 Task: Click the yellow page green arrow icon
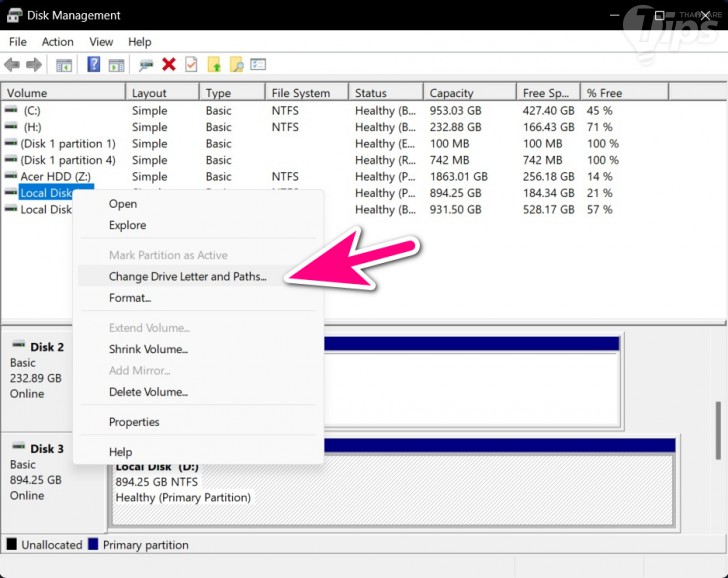coord(214,65)
